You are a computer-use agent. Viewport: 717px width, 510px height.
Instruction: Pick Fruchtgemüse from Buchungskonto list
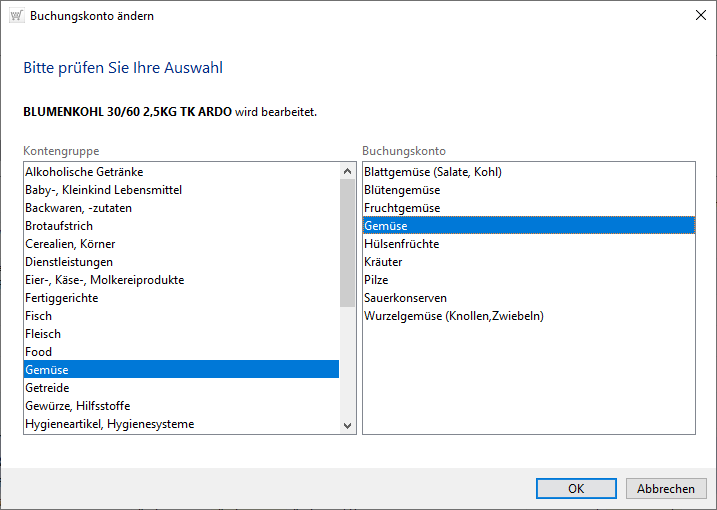402,208
